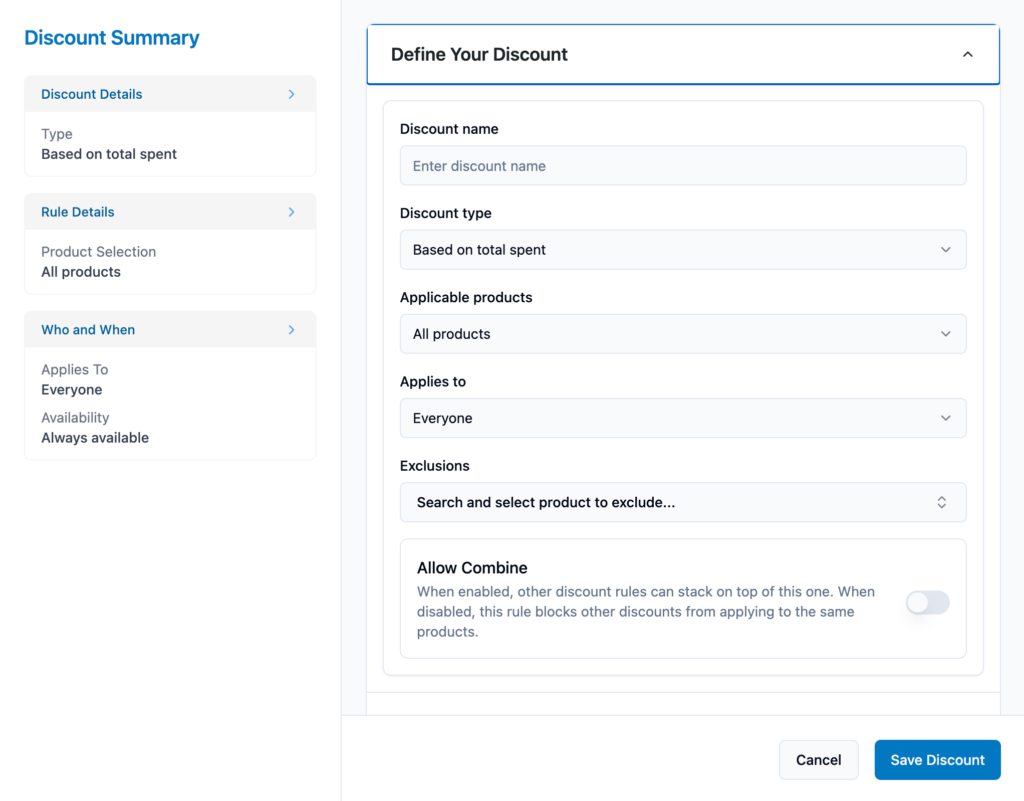Click the Cancel button
This screenshot has width=1024, height=801.
(x=818, y=760)
